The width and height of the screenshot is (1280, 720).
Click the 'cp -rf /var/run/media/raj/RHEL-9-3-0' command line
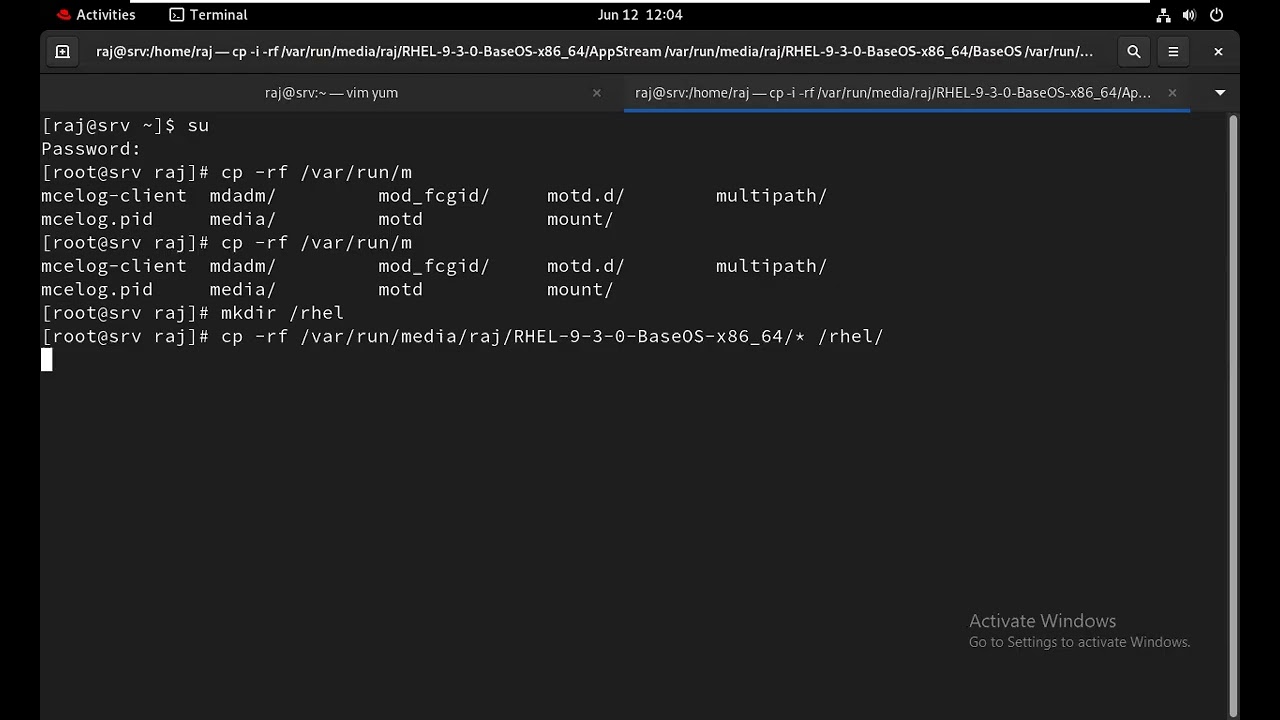(x=462, y=336)
